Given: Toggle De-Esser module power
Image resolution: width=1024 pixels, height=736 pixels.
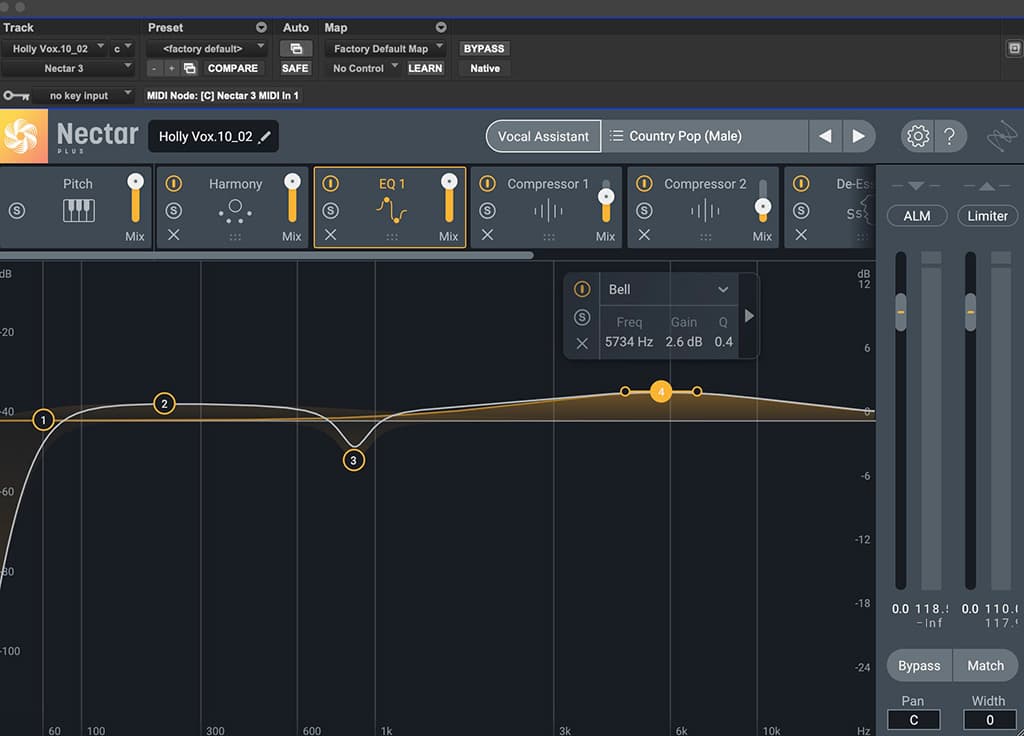Looking at the screenshot, I should pos(801,184).
